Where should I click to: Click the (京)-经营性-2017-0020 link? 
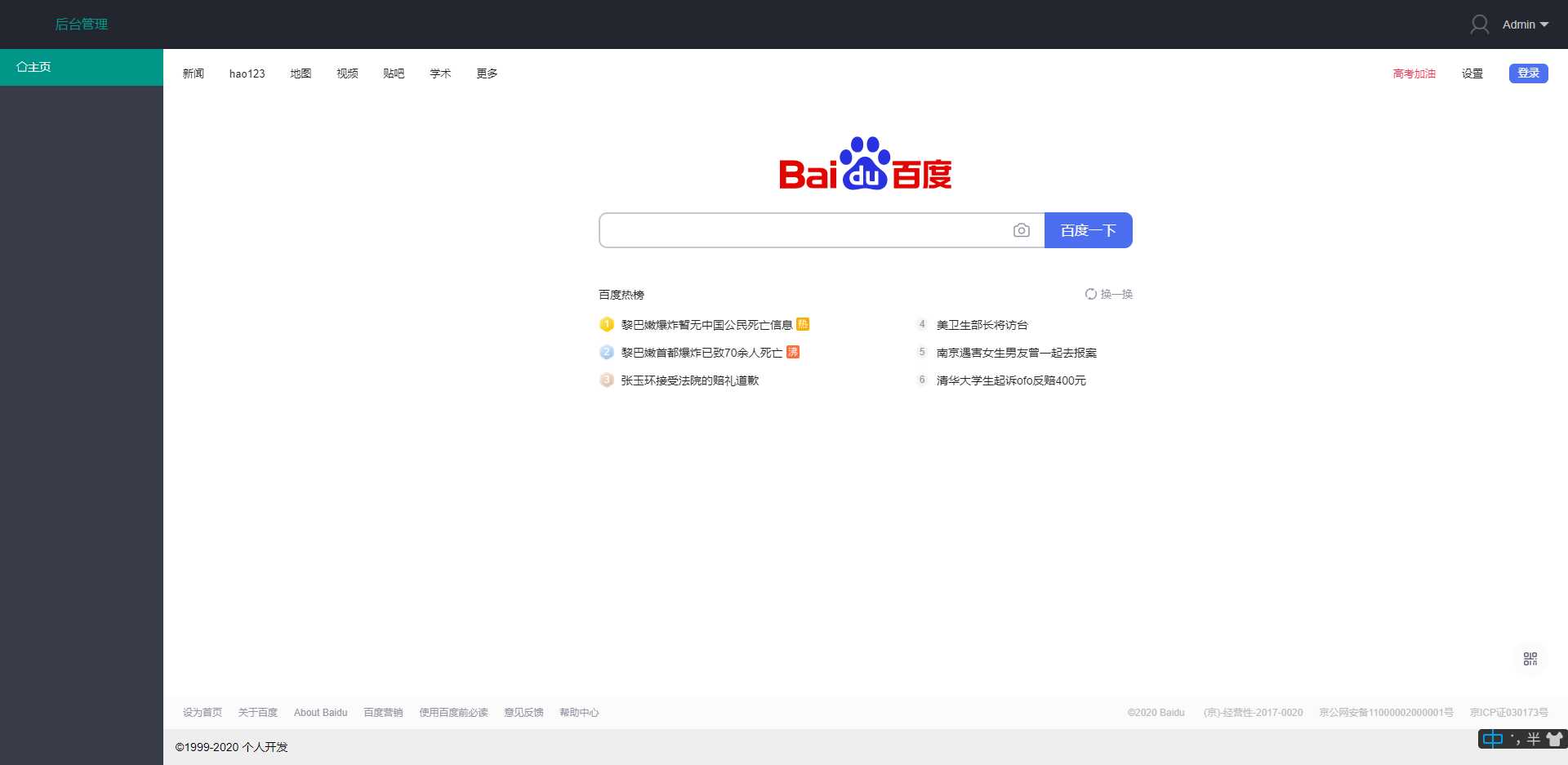point(1253,713)
